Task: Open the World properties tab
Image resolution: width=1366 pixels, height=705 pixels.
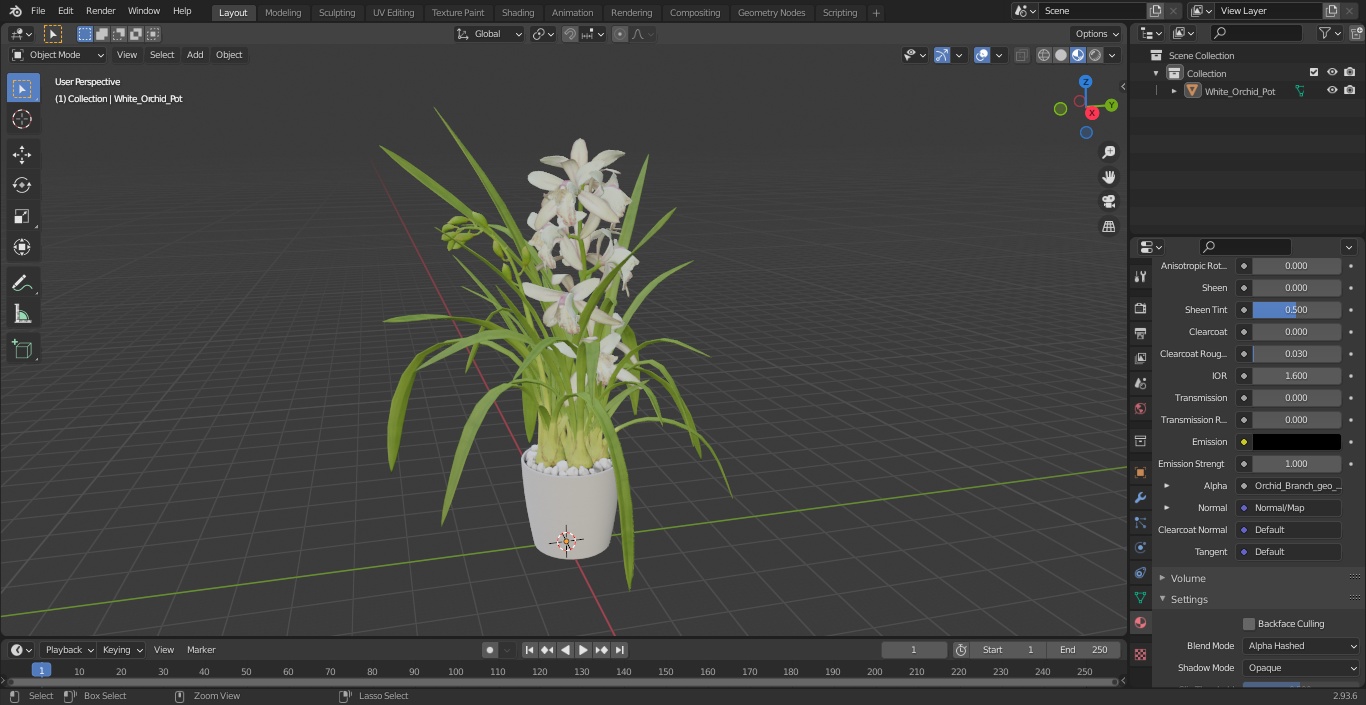Action: tap(1140, 408)
